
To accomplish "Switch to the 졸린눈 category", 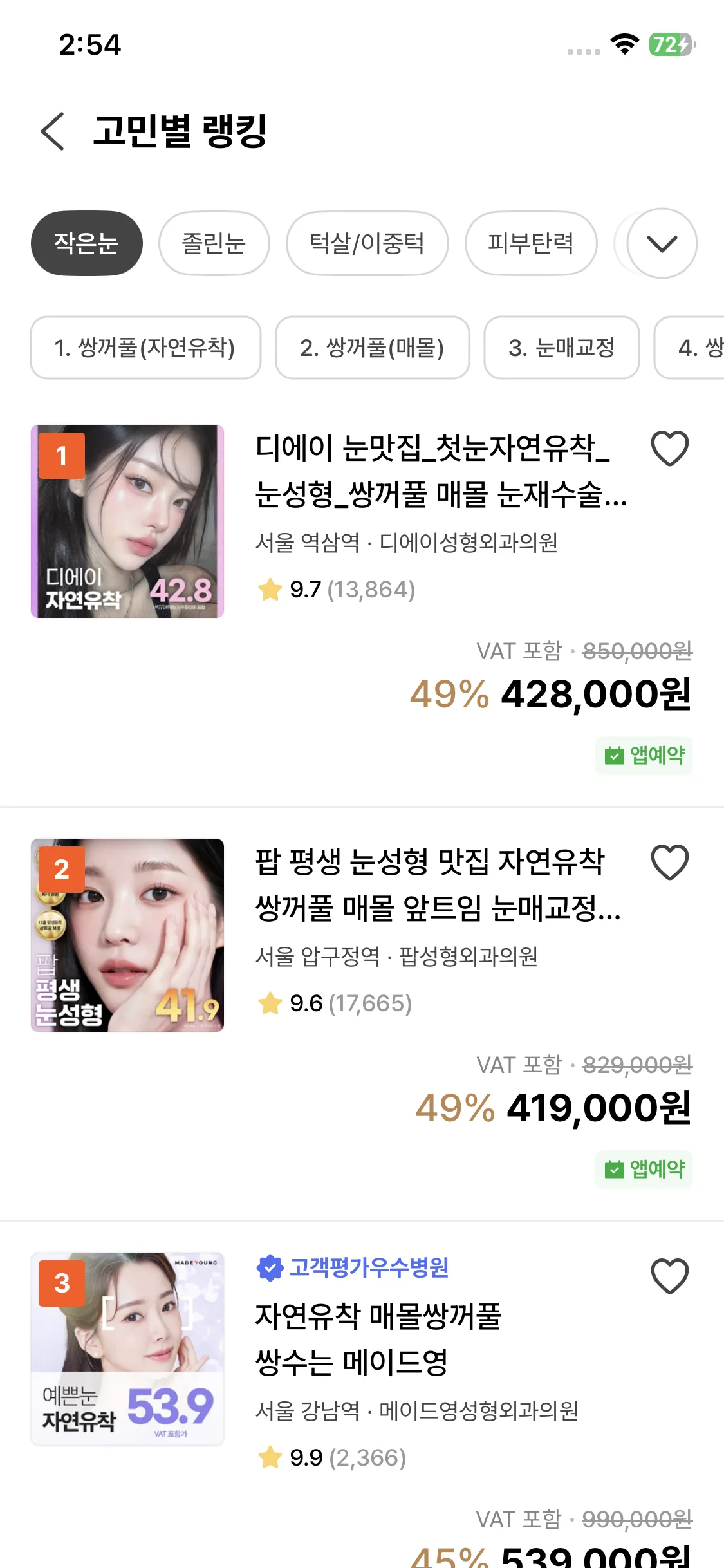I will tap(214, 243).
